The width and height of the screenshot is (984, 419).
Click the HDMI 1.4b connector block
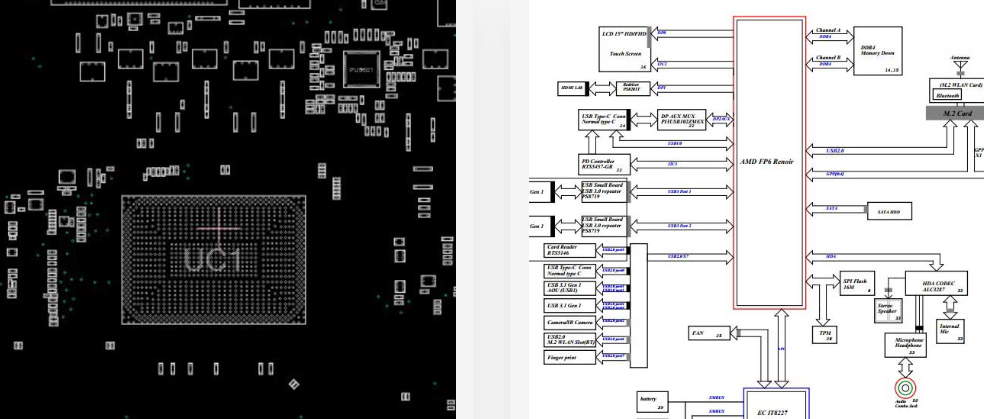pos(572,88)
